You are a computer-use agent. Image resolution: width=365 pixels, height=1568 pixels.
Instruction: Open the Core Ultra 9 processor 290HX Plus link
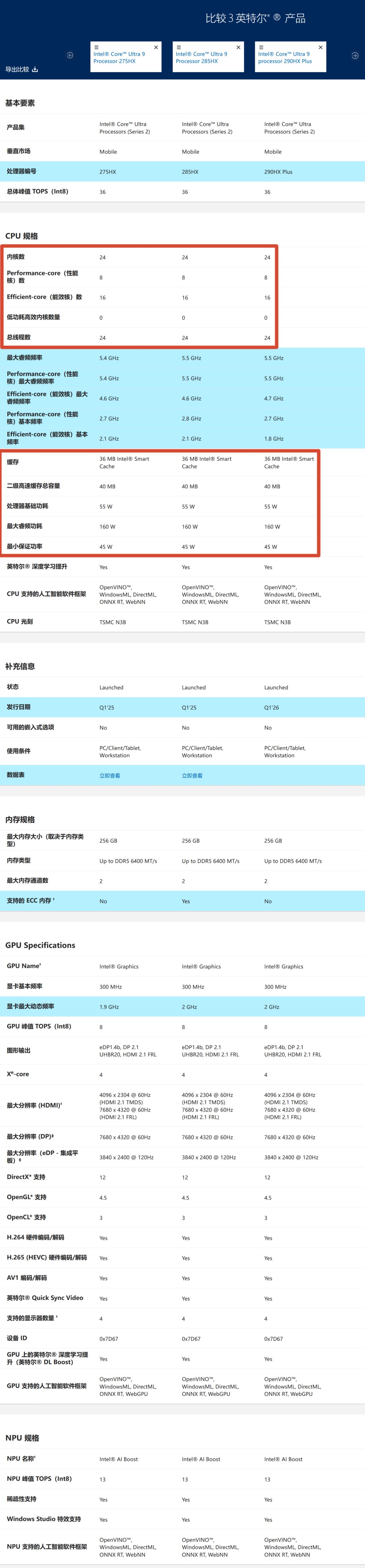click(x=285, y=58)
